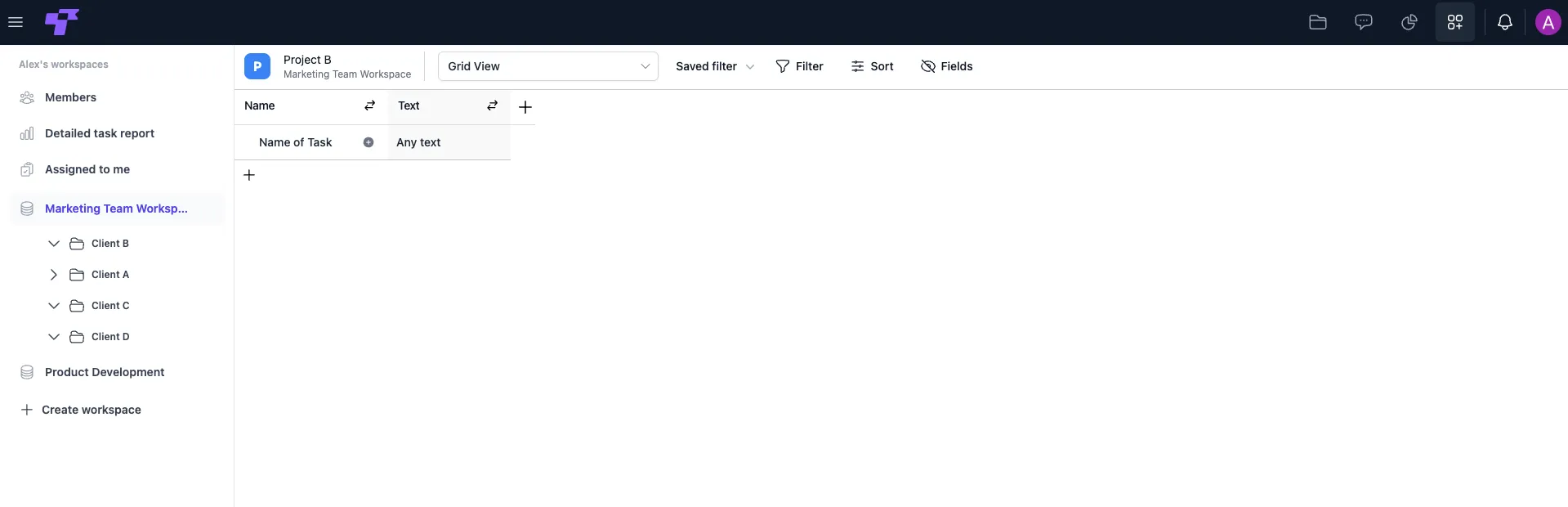Screen dimensions: 1568x507
Task: Add a new column with plus icon
Action: [525, 107]
